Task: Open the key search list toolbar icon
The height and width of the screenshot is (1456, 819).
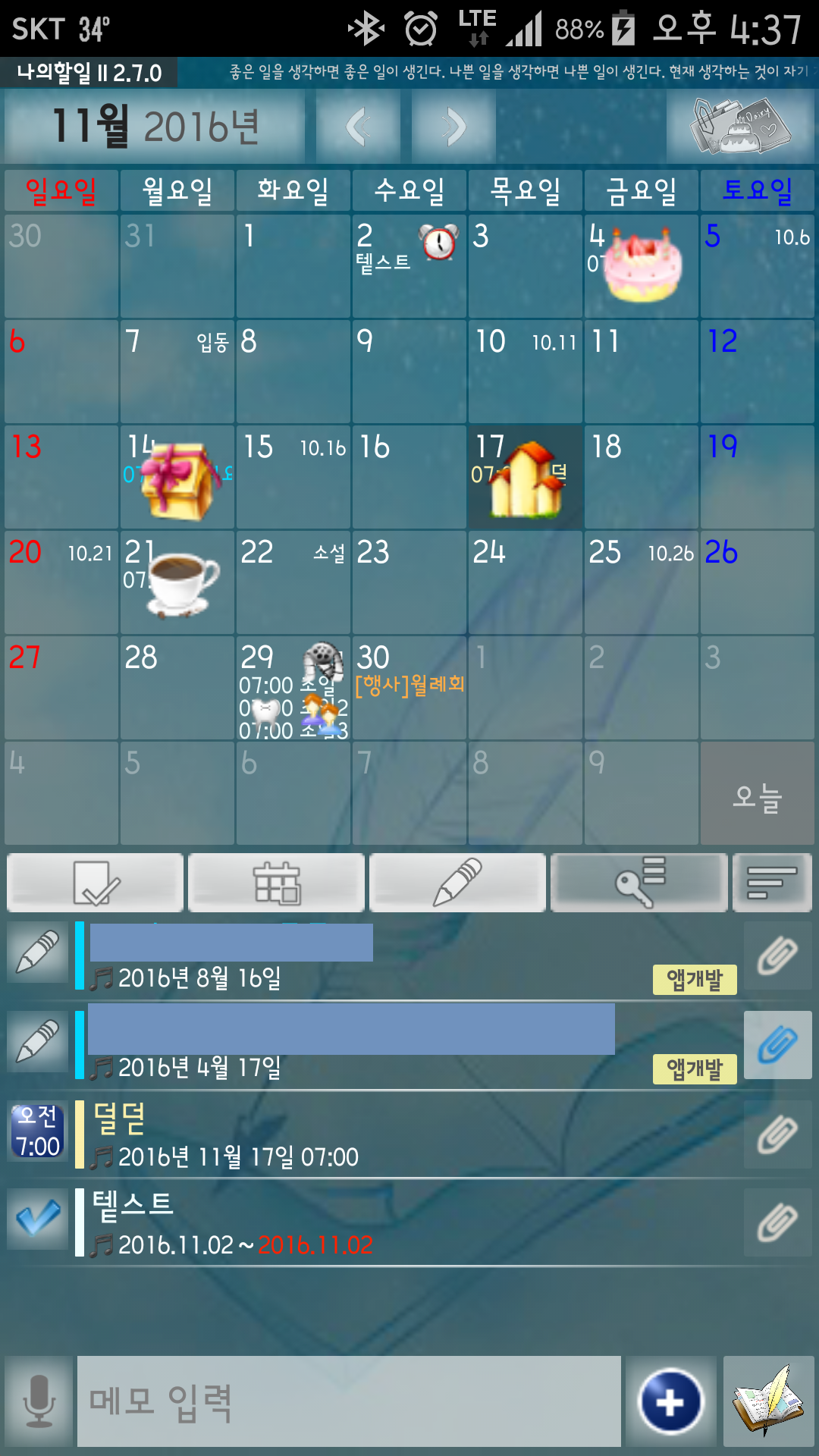Action: pos(639,883)
